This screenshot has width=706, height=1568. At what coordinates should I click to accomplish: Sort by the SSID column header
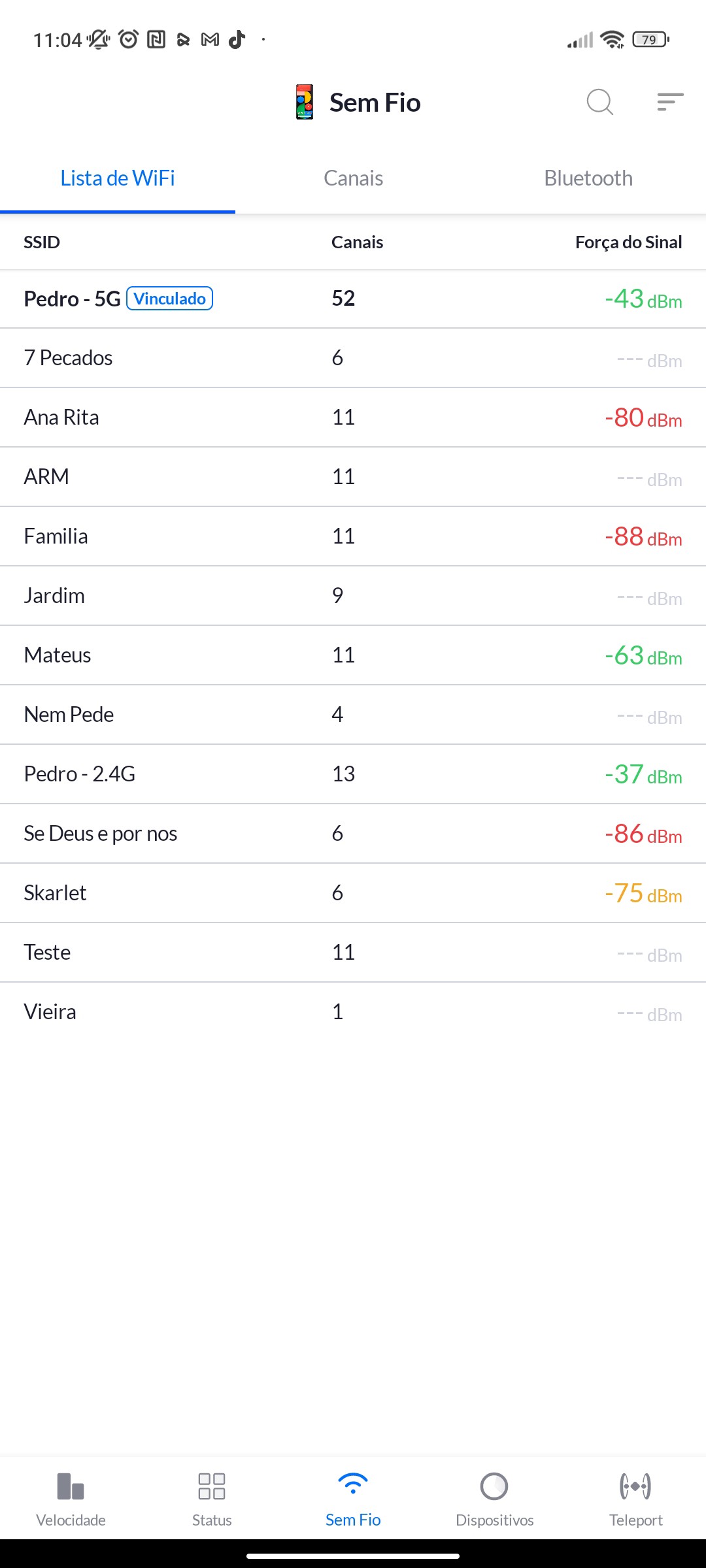[x=42, y=242]
